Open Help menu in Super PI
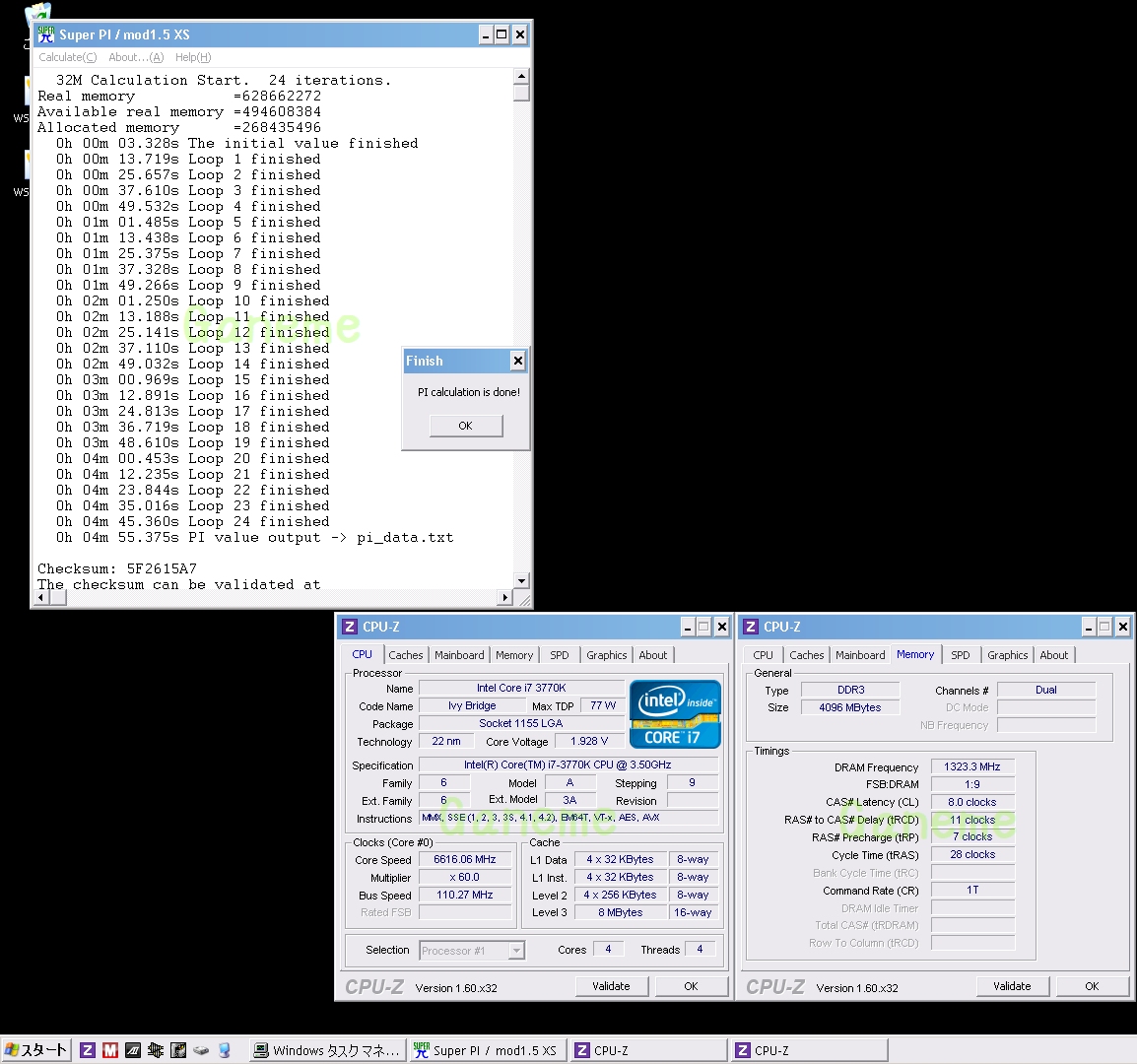This screenshot has width=1137, height=1064. [x=193, y=57]
